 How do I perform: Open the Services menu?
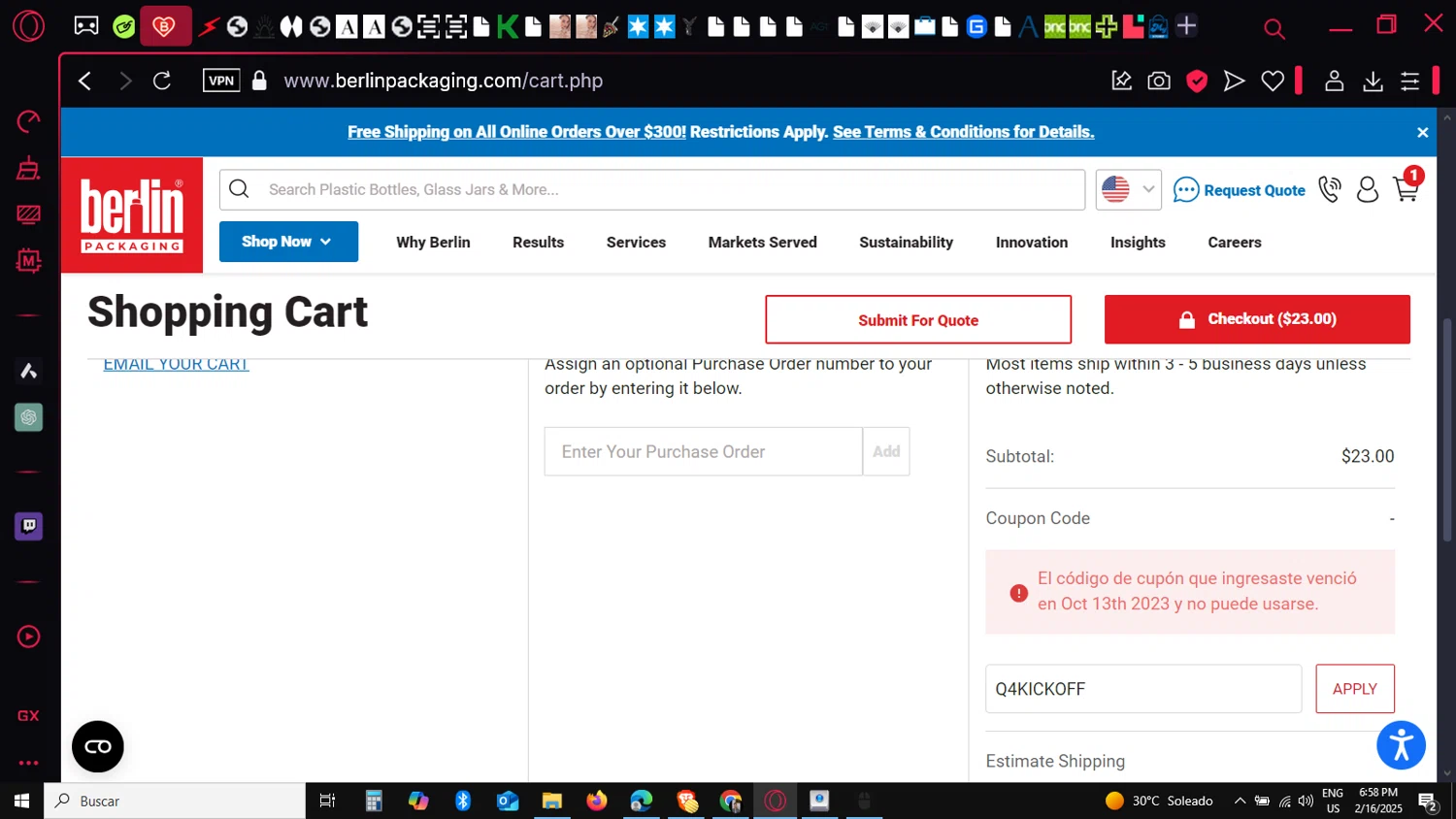point(636,243)
